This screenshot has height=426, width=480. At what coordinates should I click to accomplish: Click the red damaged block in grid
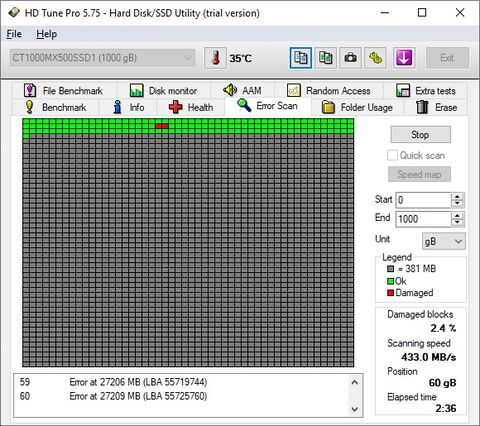[x=162, y=126]
